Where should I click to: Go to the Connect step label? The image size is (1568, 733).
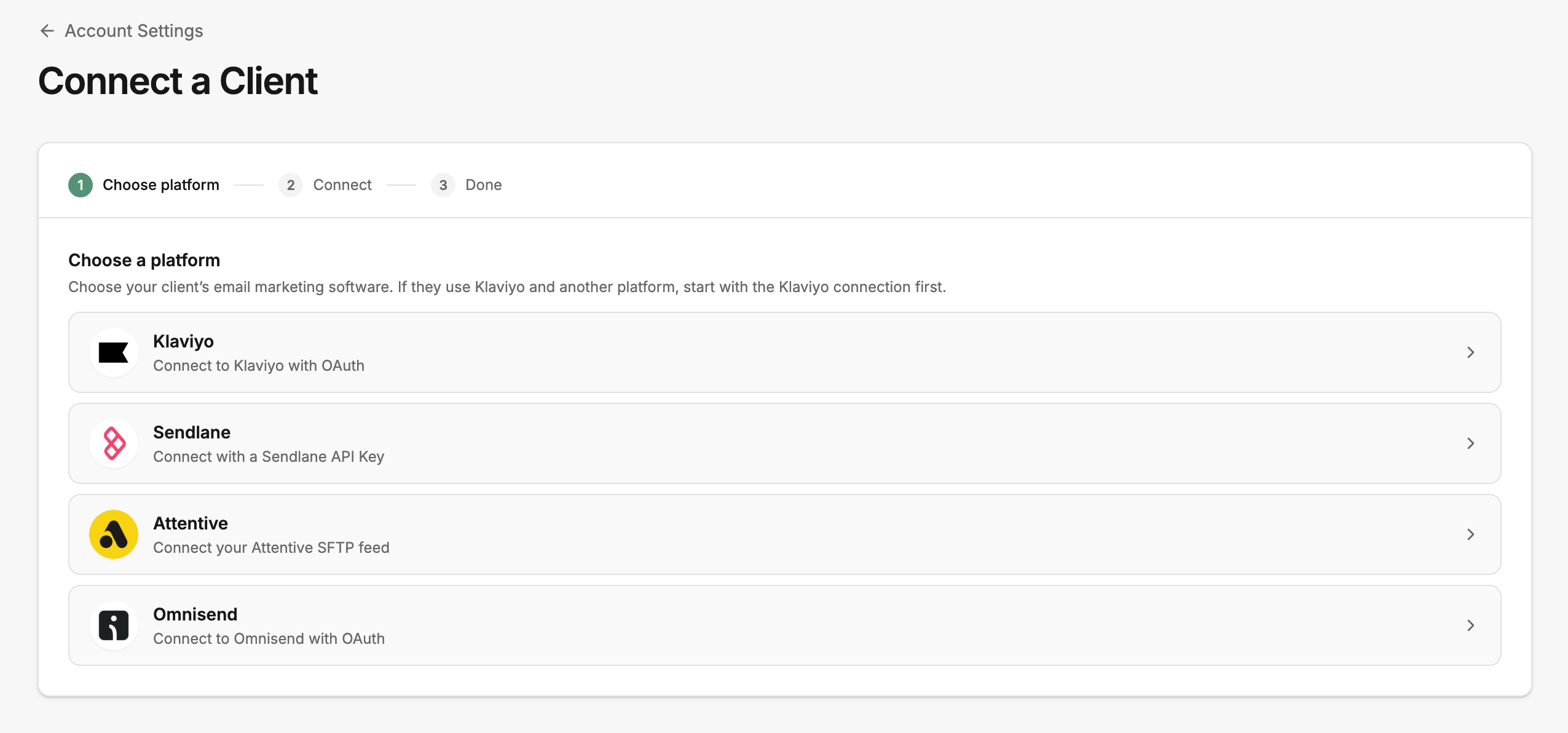[342, 185]
